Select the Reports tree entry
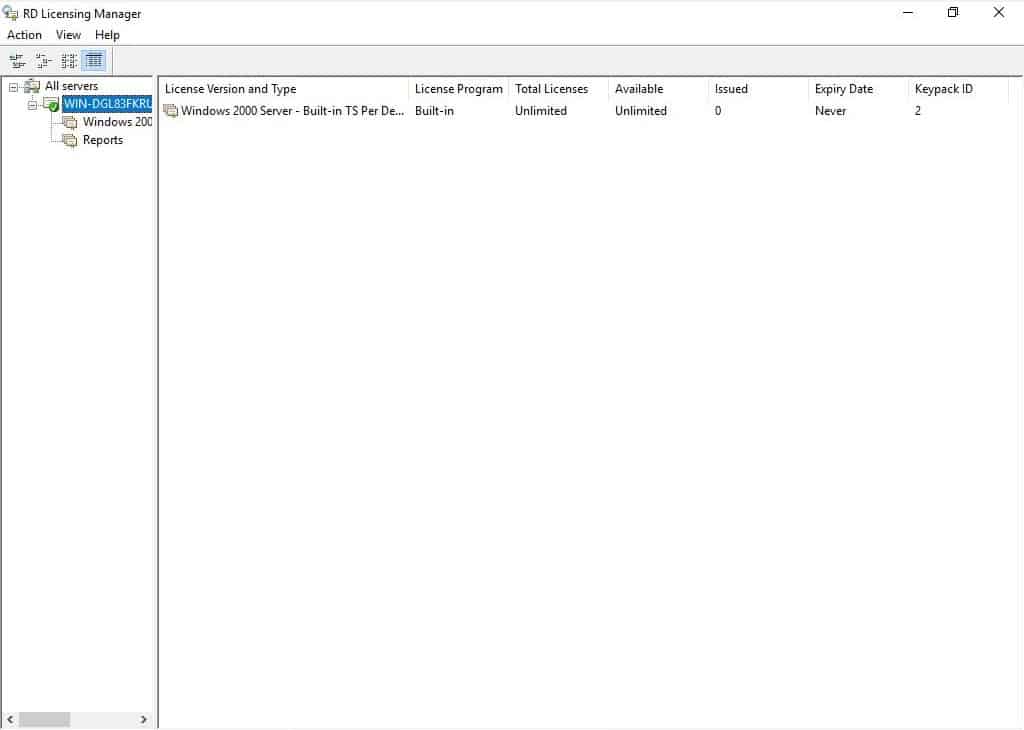 point(103,140)
